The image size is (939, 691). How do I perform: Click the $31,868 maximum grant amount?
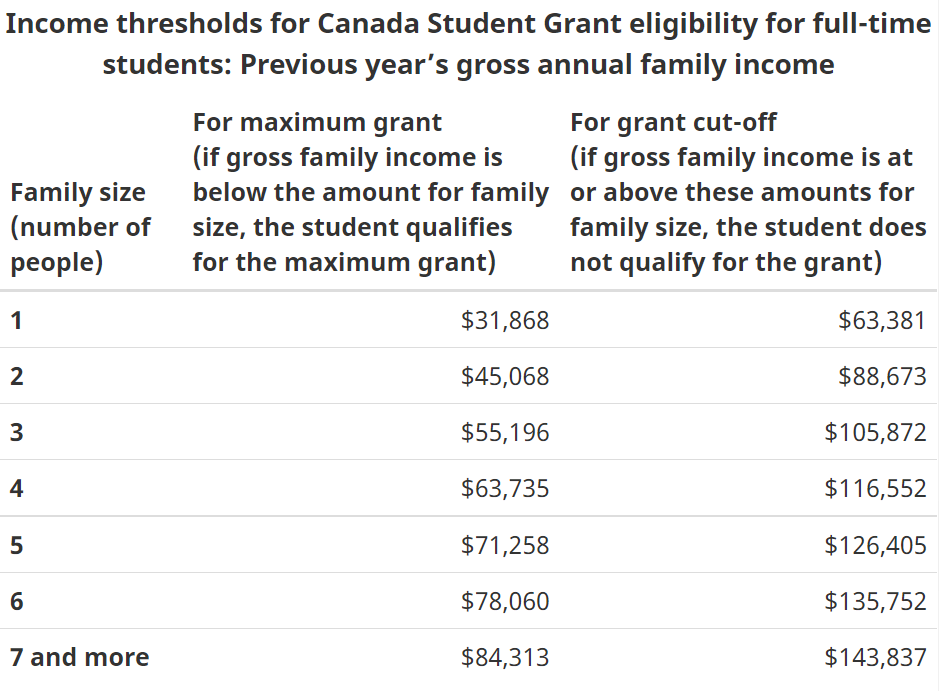point(505,321)
